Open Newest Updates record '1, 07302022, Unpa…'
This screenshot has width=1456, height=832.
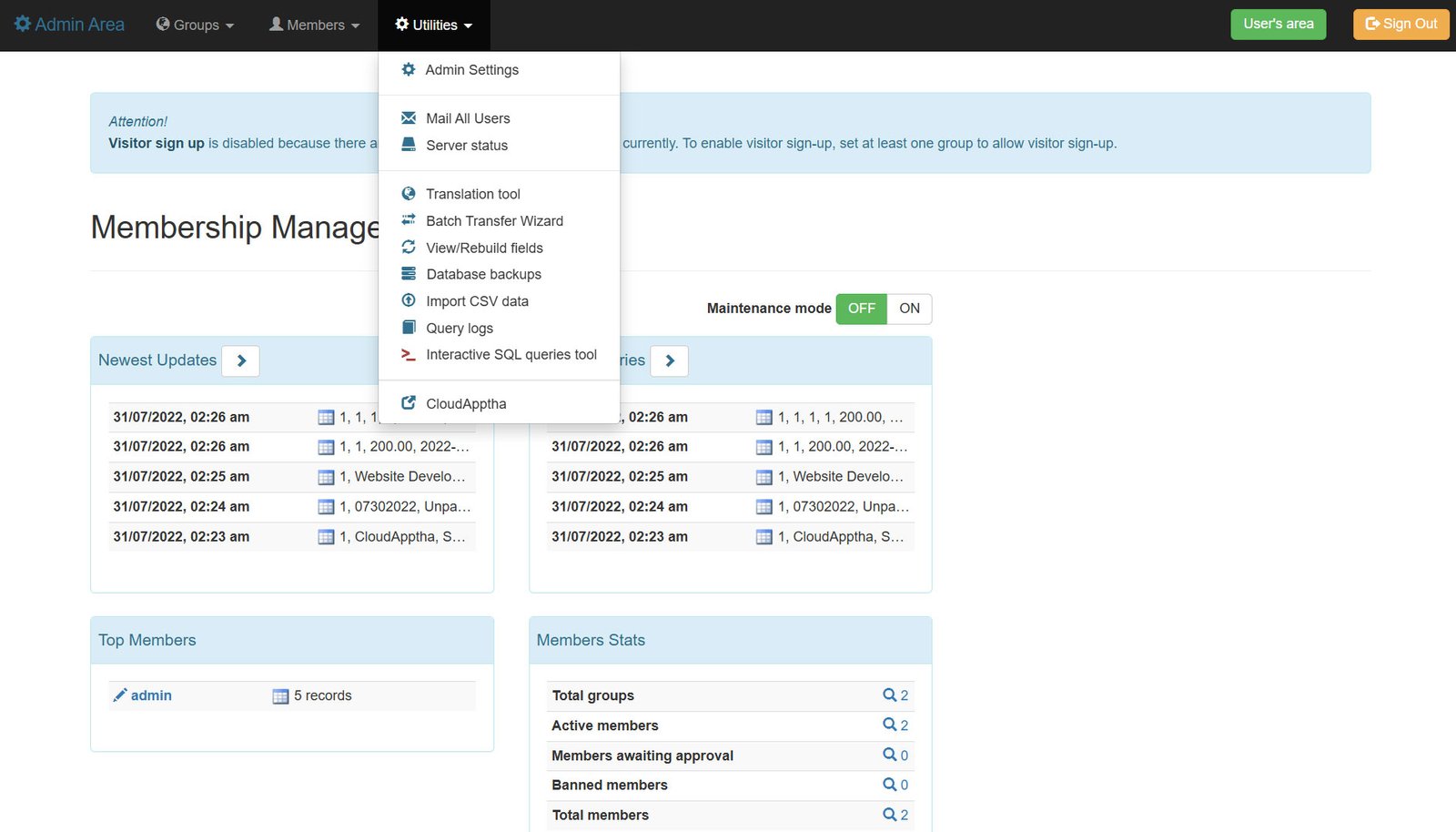coord(405,506)
